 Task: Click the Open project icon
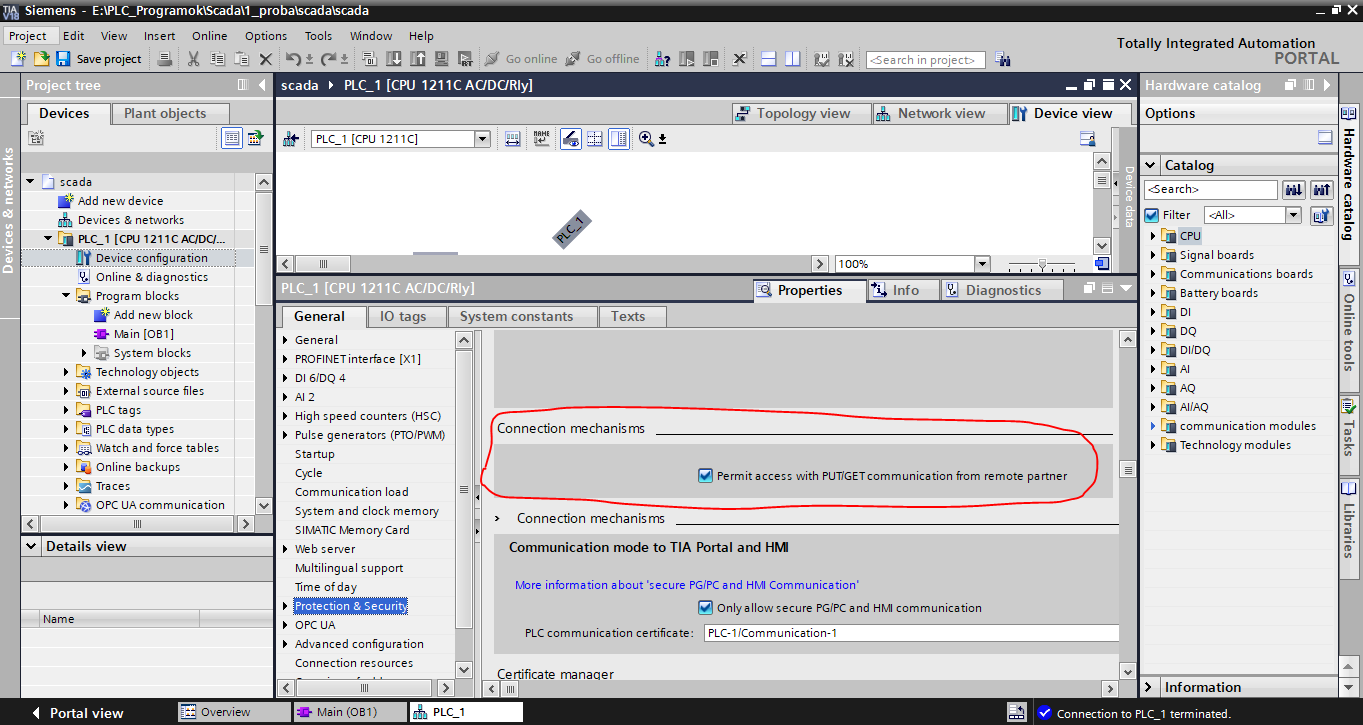coord(41,59)
